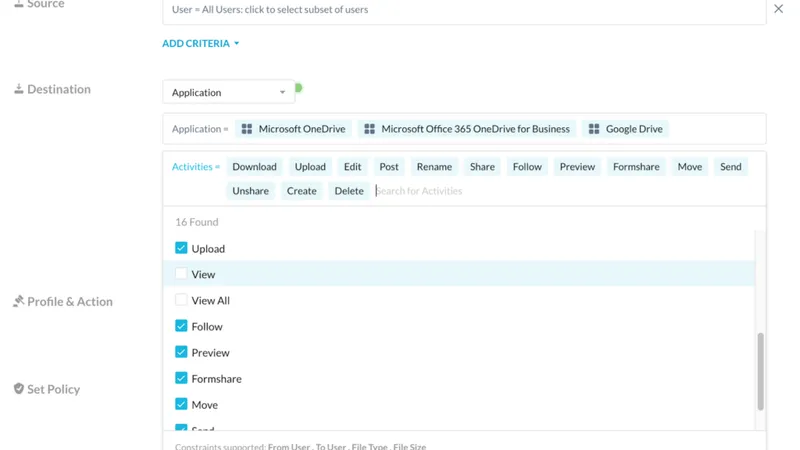Click the Send activity tag
This screenshot has height=450, width=800.
731,167
